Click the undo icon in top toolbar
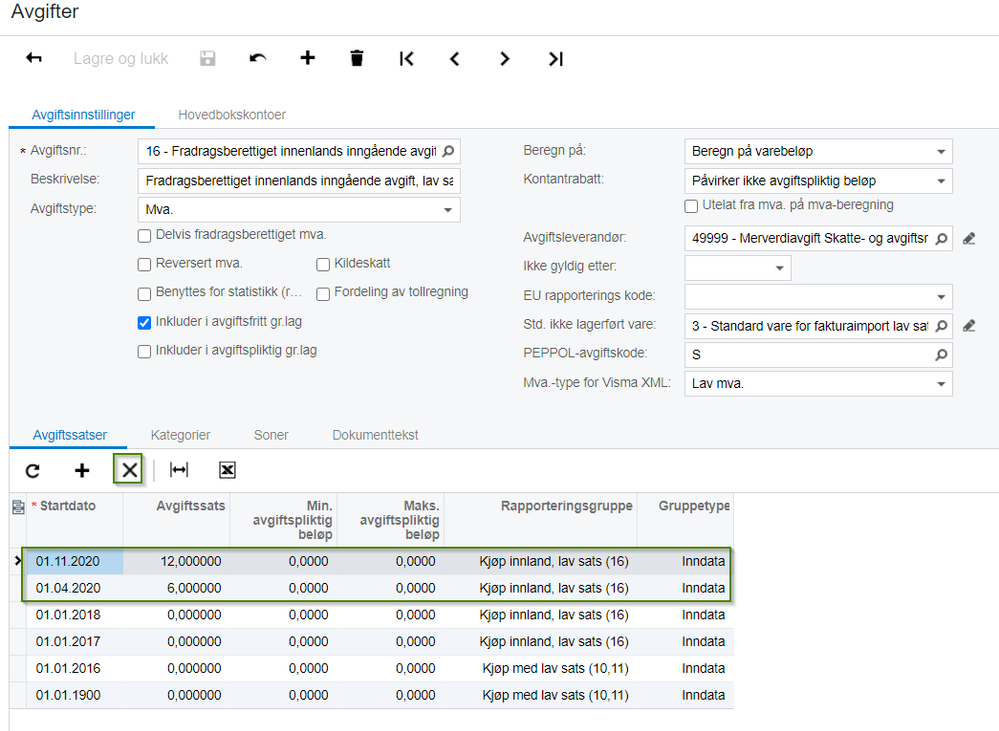The image size is (999, 731). (x=258, y=59)
